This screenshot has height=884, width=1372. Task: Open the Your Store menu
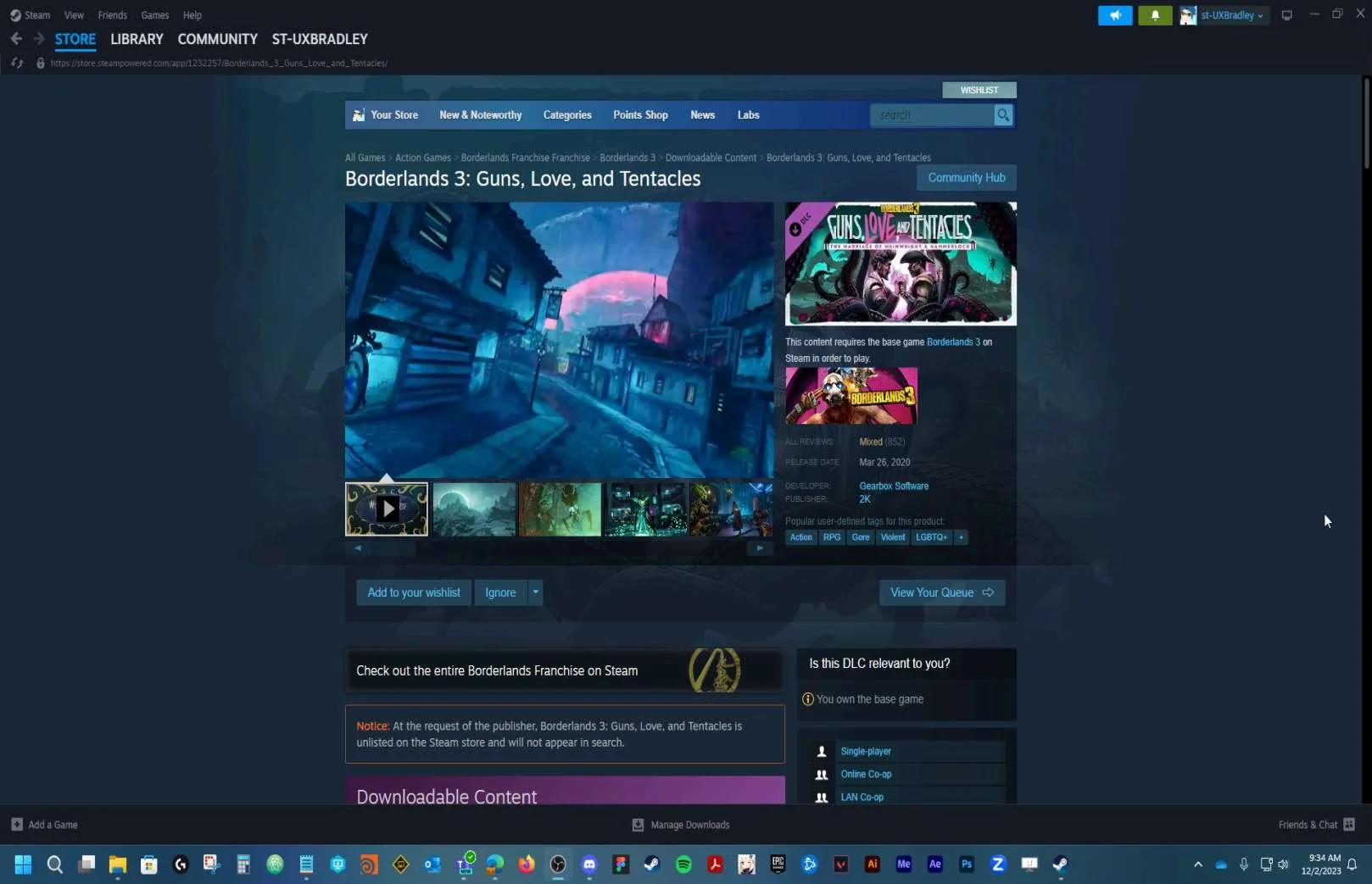(386, 115)
